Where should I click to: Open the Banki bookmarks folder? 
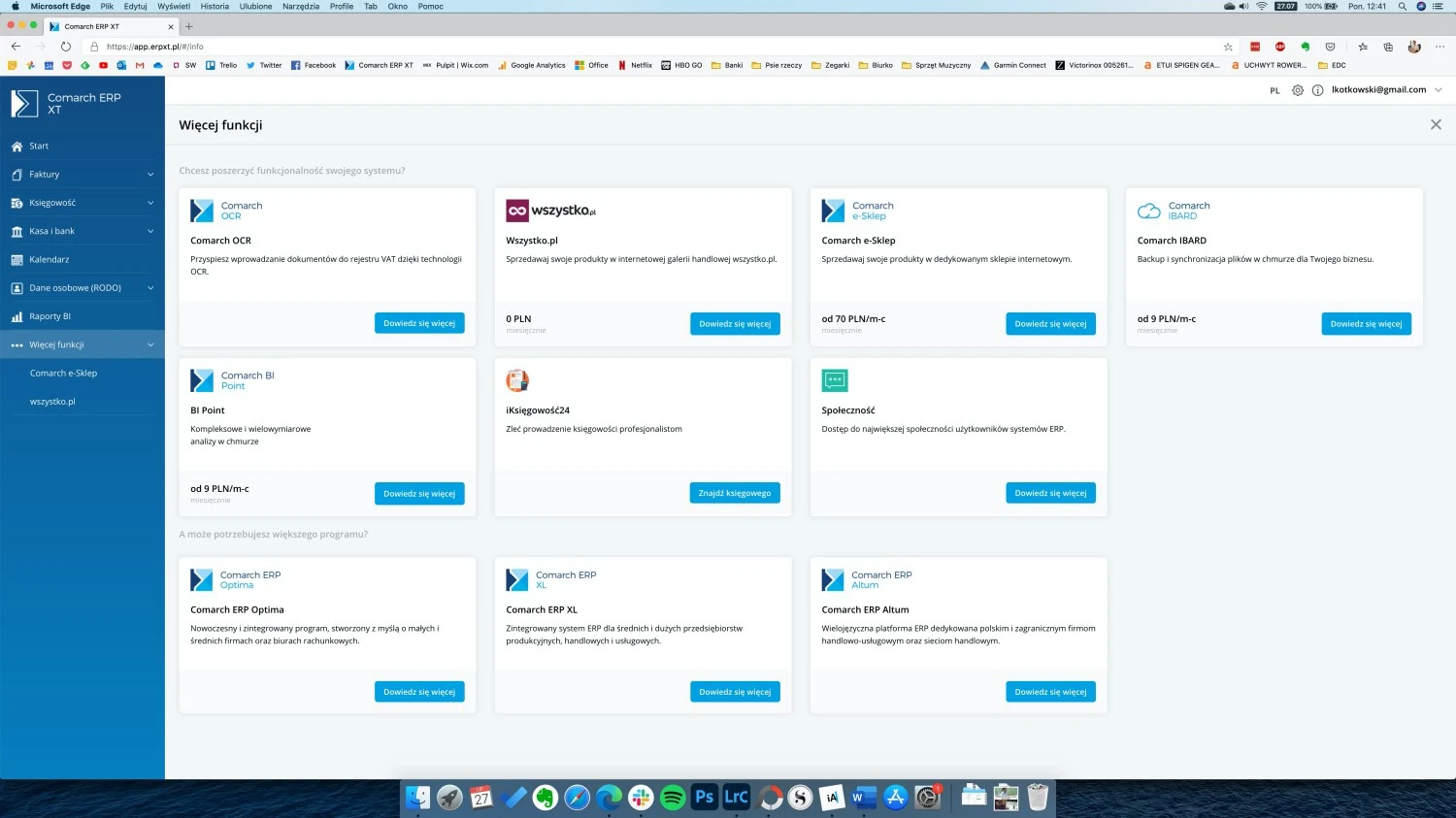[727, 65]
